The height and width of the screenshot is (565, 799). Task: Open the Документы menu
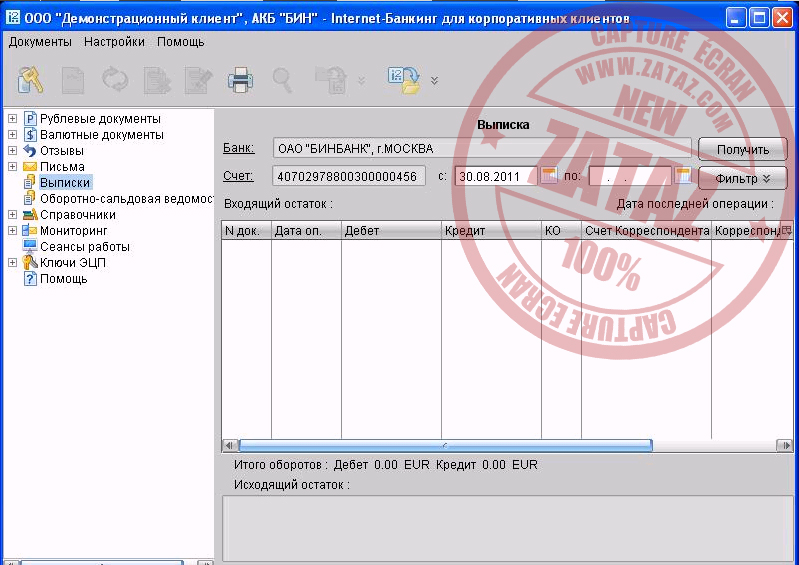40,42
